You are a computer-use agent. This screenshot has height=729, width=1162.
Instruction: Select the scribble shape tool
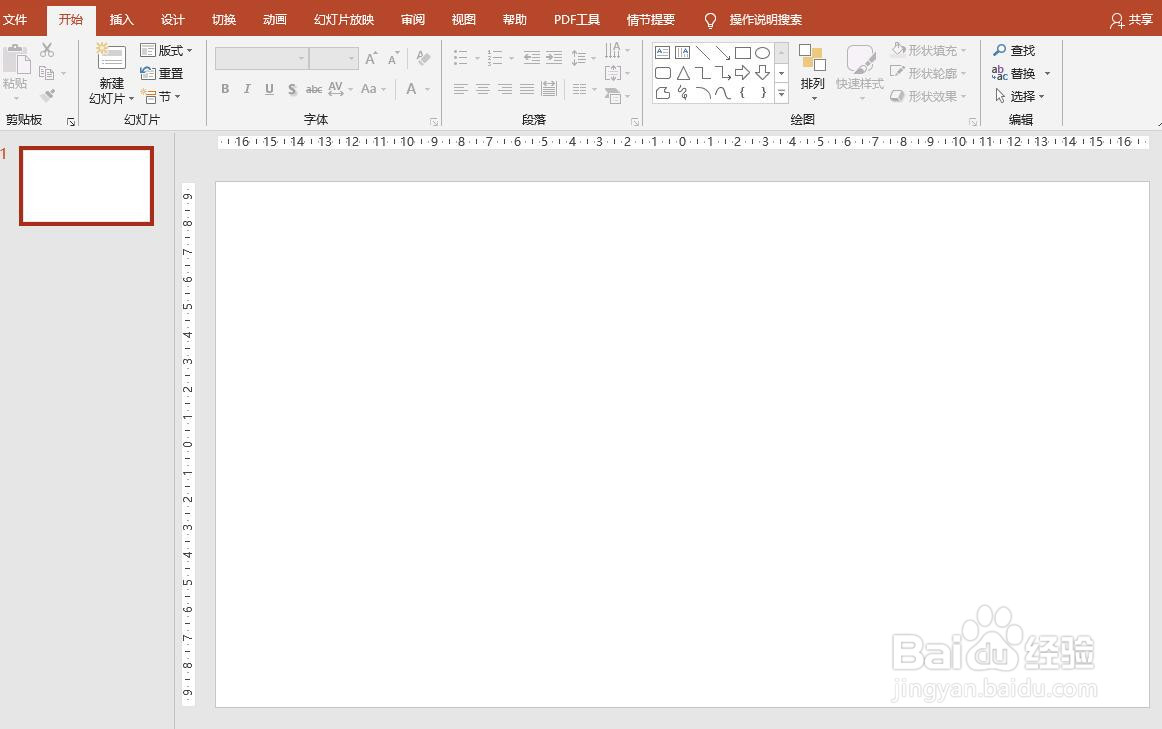click(x=683, y=93)
